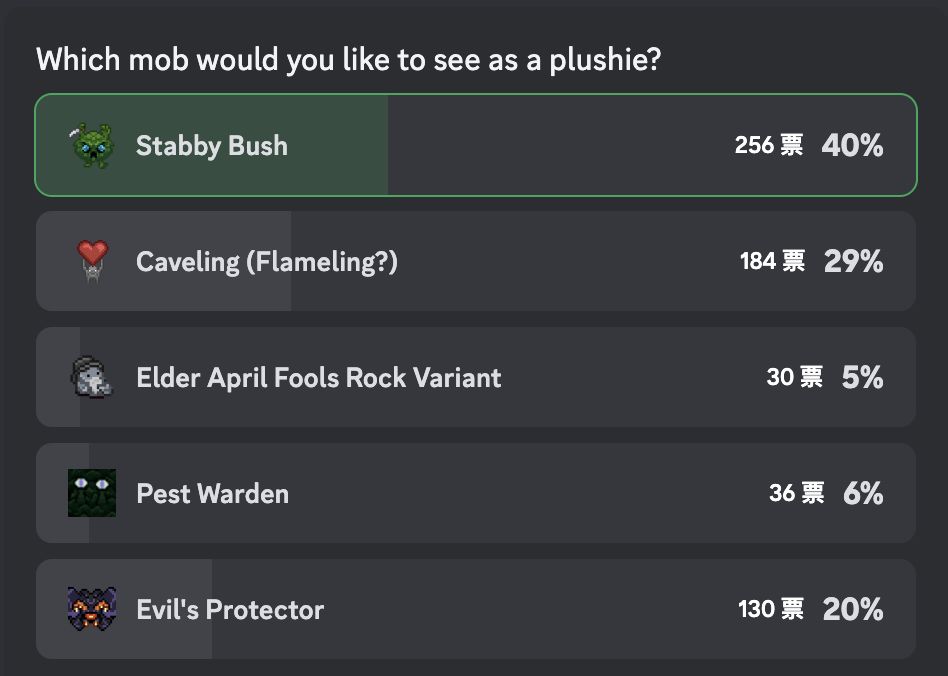Choose Elder April Fools Rock Variant
Screen dimensions: 948x676
tap(476, 377)
